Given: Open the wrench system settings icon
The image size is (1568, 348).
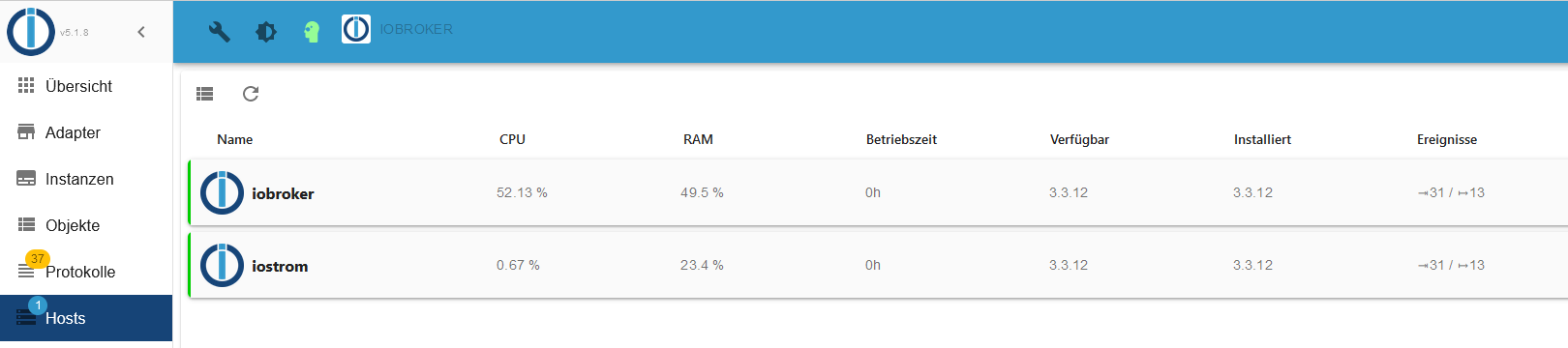Looking at the screenshot, I should [220, 31].
